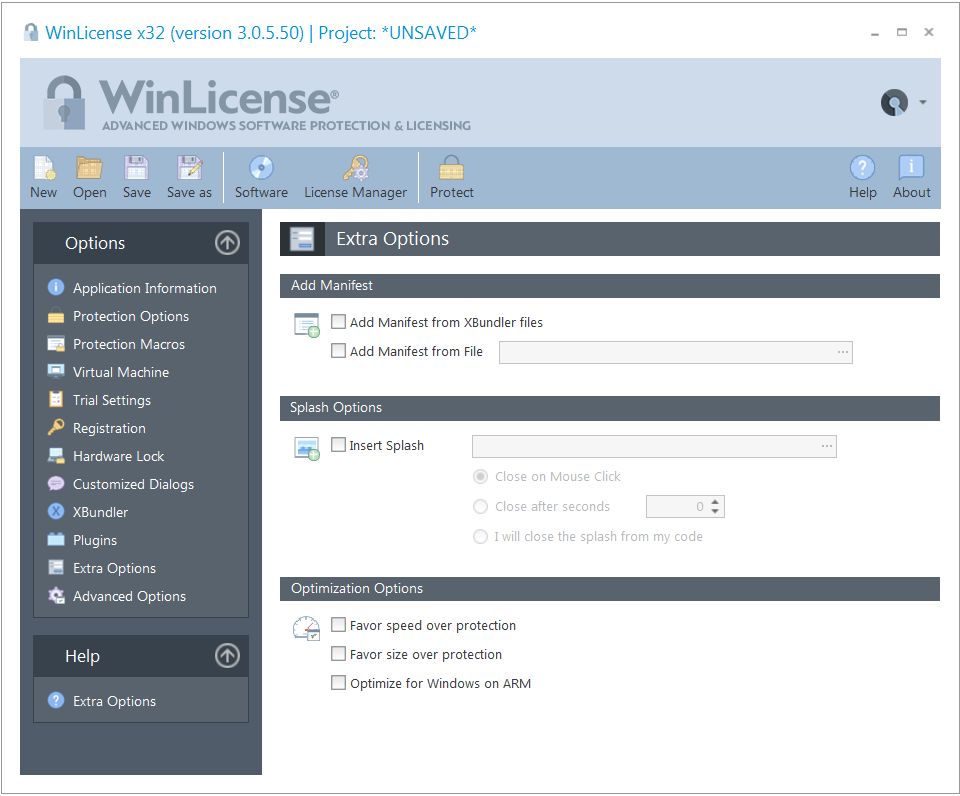Click the Extra Options icon in Options list
The width and height of the screenshot is (960, 796).
click(56, 568)
